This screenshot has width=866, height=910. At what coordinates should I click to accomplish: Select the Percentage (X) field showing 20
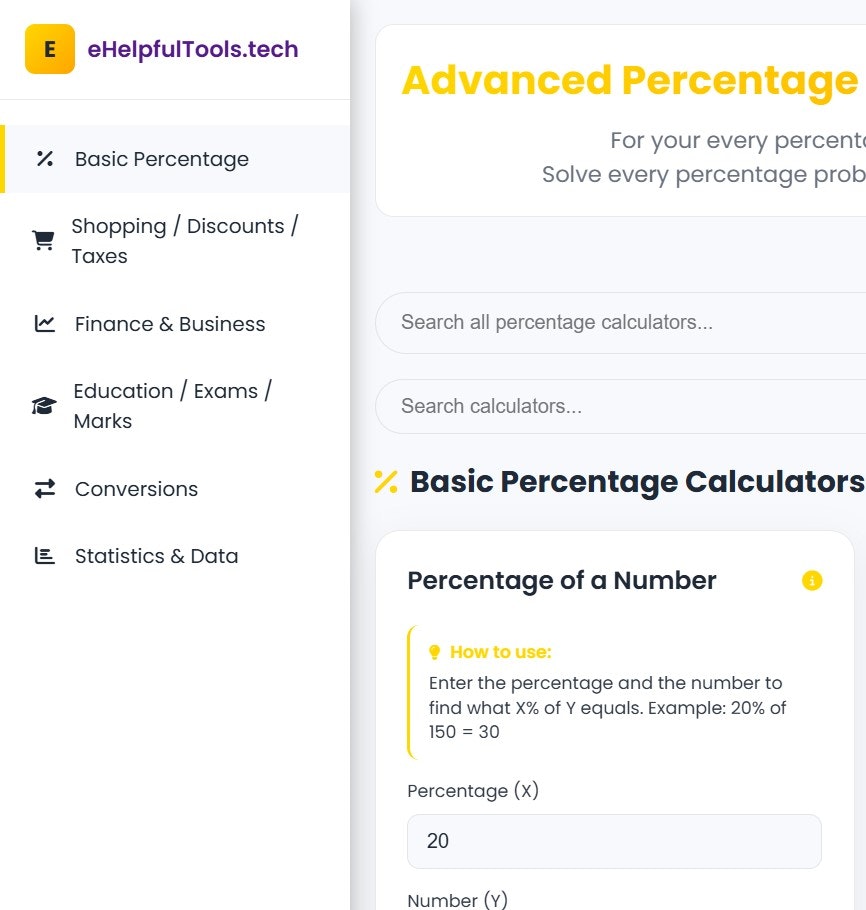pyautogui.click(x=613, y=841)
